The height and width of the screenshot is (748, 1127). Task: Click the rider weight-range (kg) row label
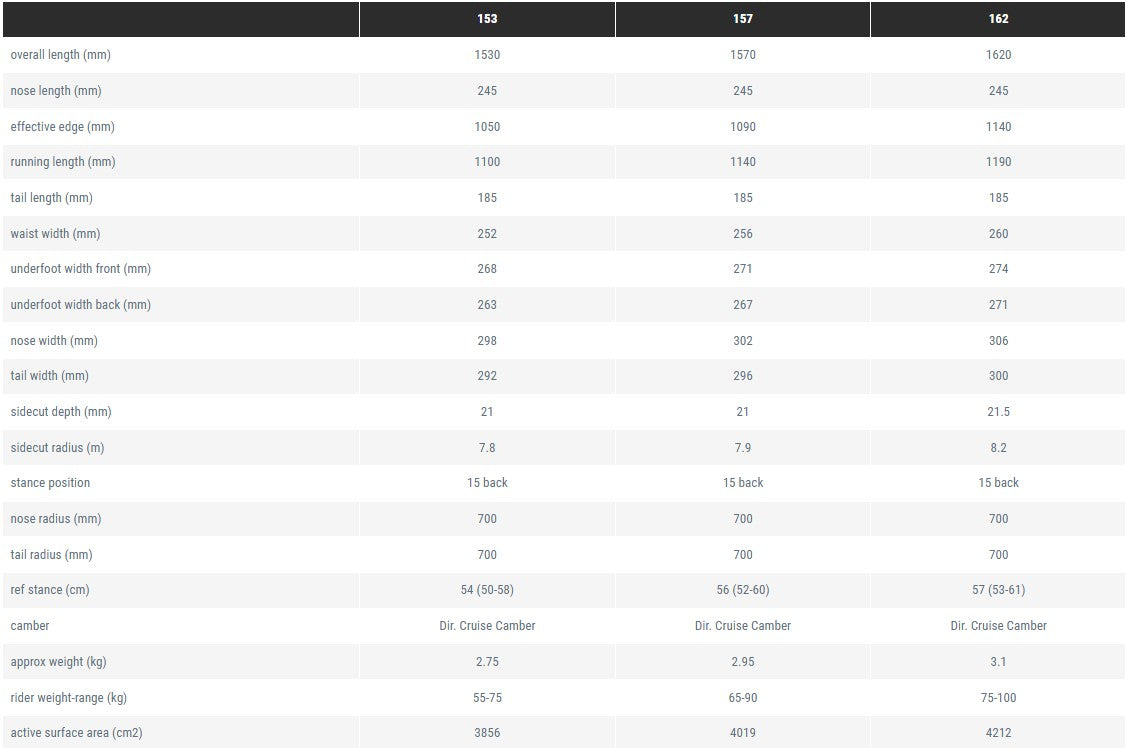pos(69,698)
